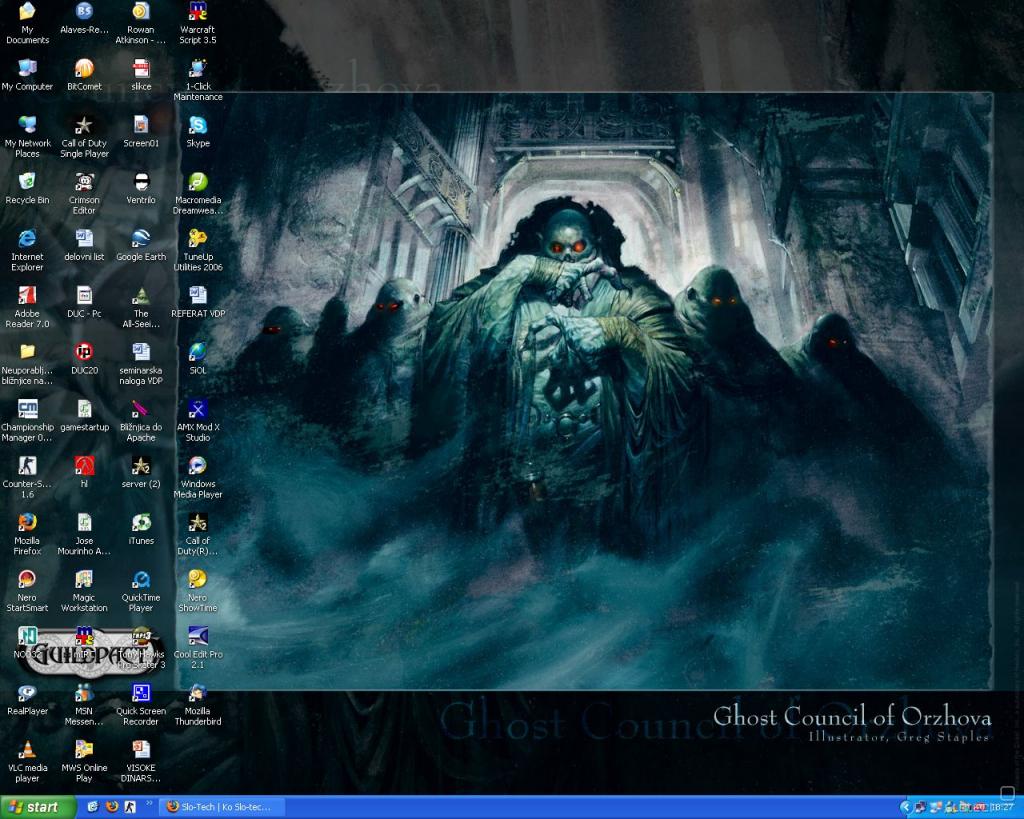This screenshot has height=819, width=1024.
Task: Launch Internet Explorer from the desktop
Action: (x=27, y=250)
